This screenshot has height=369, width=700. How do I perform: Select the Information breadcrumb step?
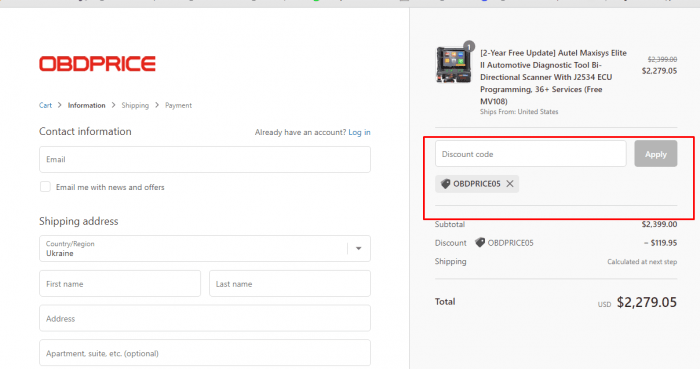point(87,105)
